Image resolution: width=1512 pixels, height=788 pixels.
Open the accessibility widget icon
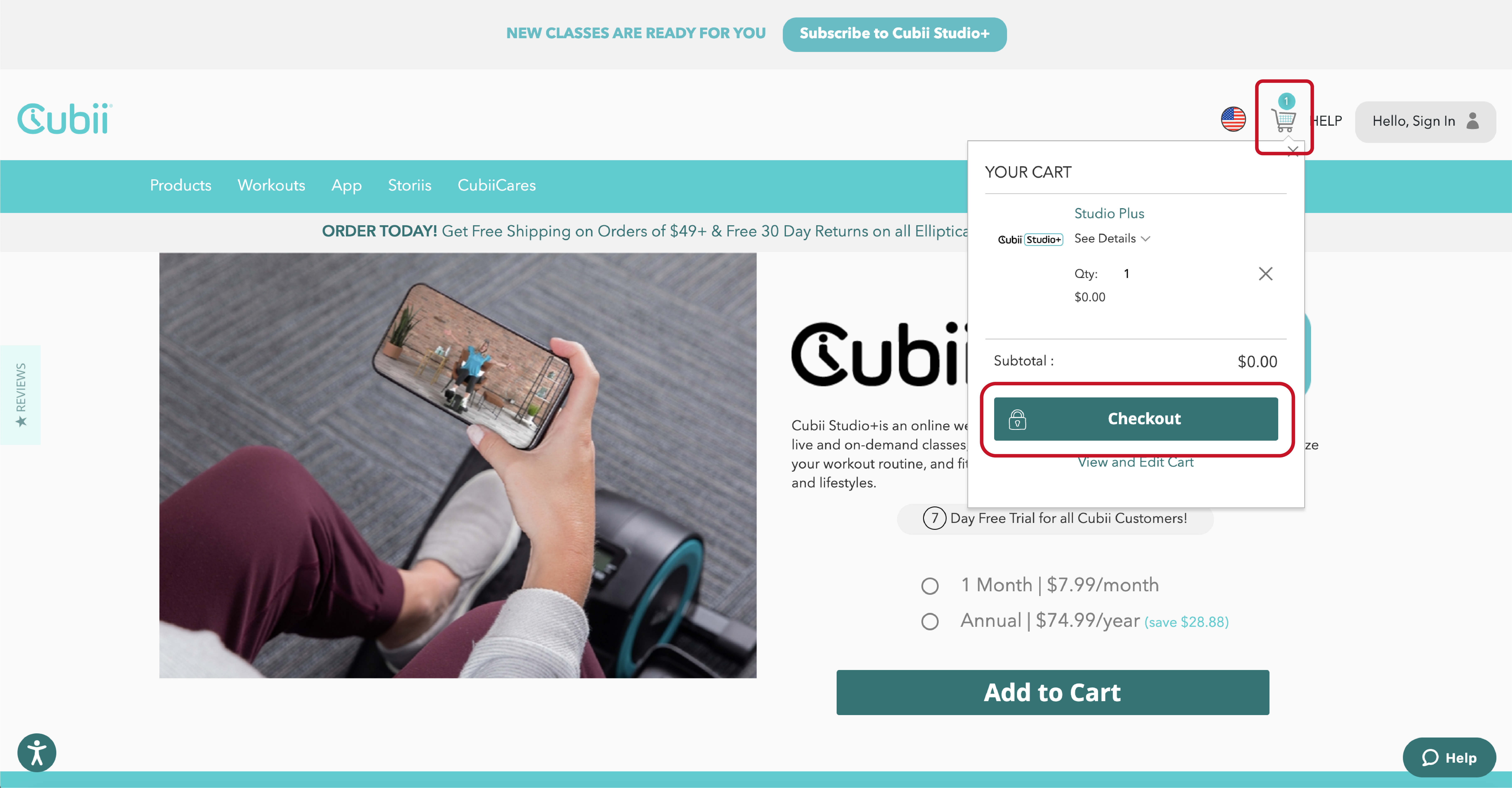tap(36, 753)
